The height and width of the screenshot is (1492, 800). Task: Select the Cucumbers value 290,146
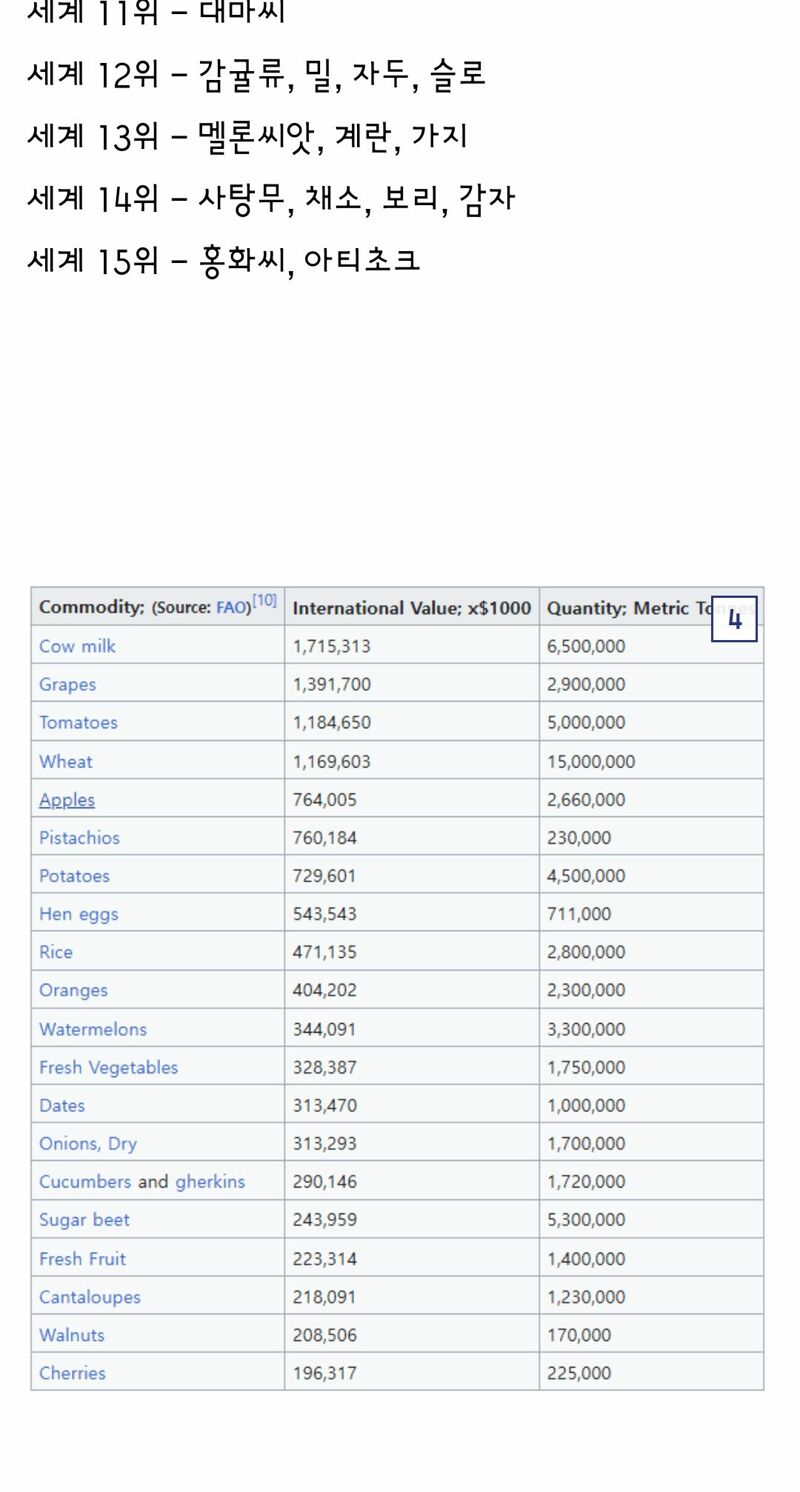pyautogui.click(x=325, y=1181)
